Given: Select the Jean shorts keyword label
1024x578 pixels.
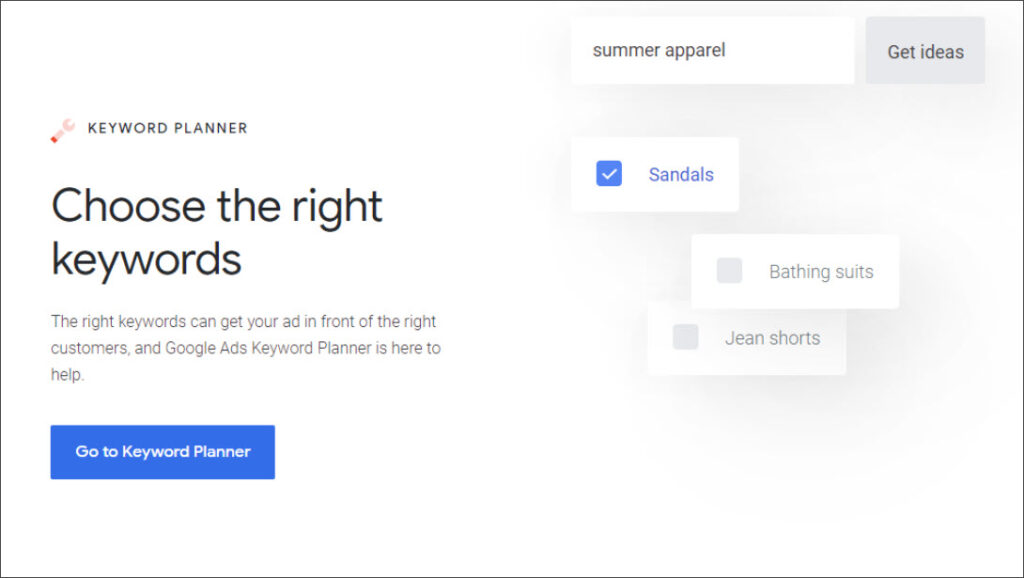Looking at the screenshot, I should [x=773, y=338].
